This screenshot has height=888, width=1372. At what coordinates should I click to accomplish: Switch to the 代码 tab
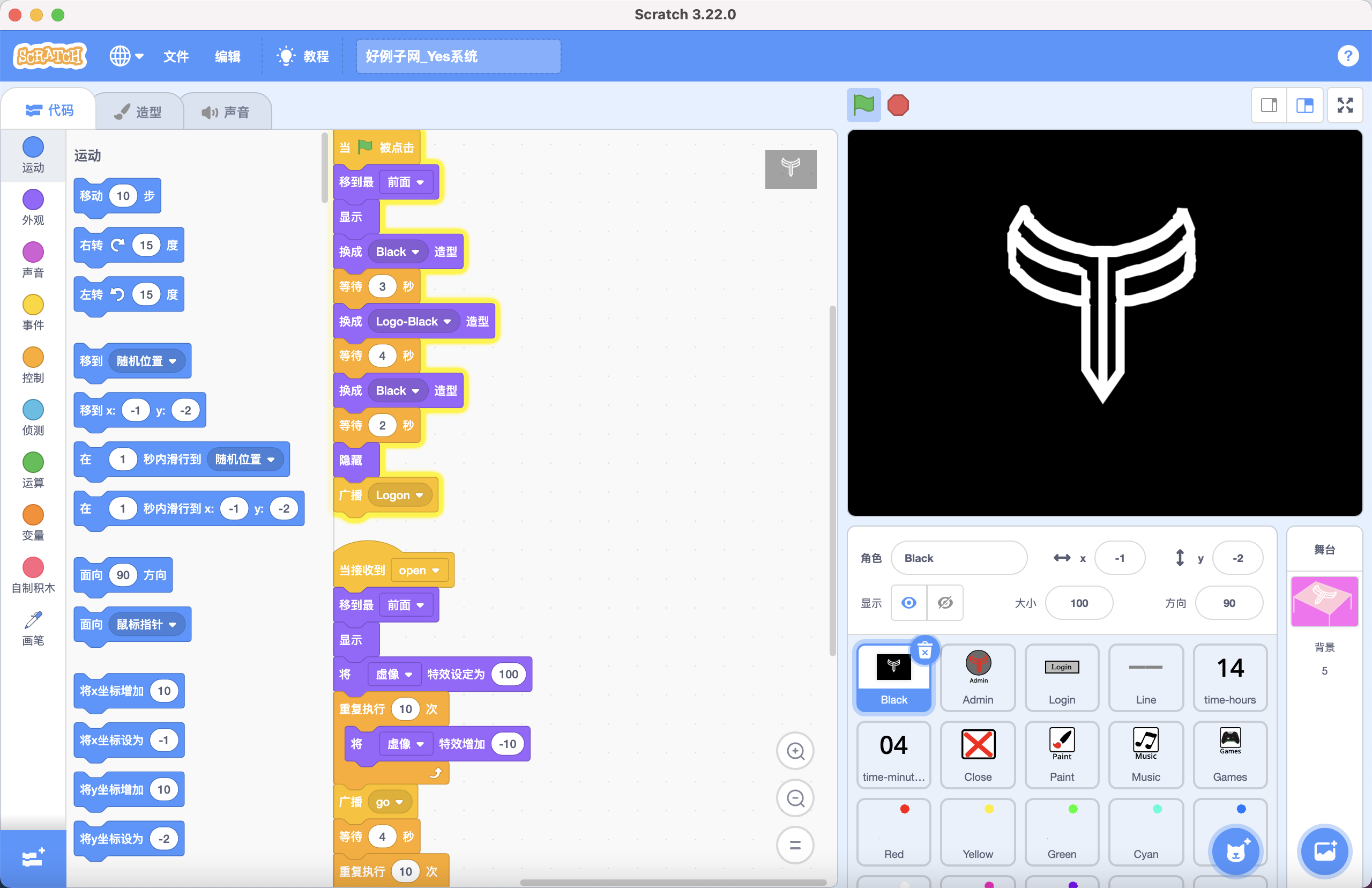(x=49, y=109)
